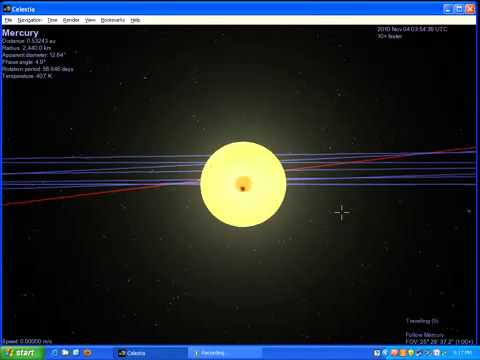480x360 pixels.
Task: Click the Celestia title bar icon
Action: pyautogui.click(x=7, y=9)
